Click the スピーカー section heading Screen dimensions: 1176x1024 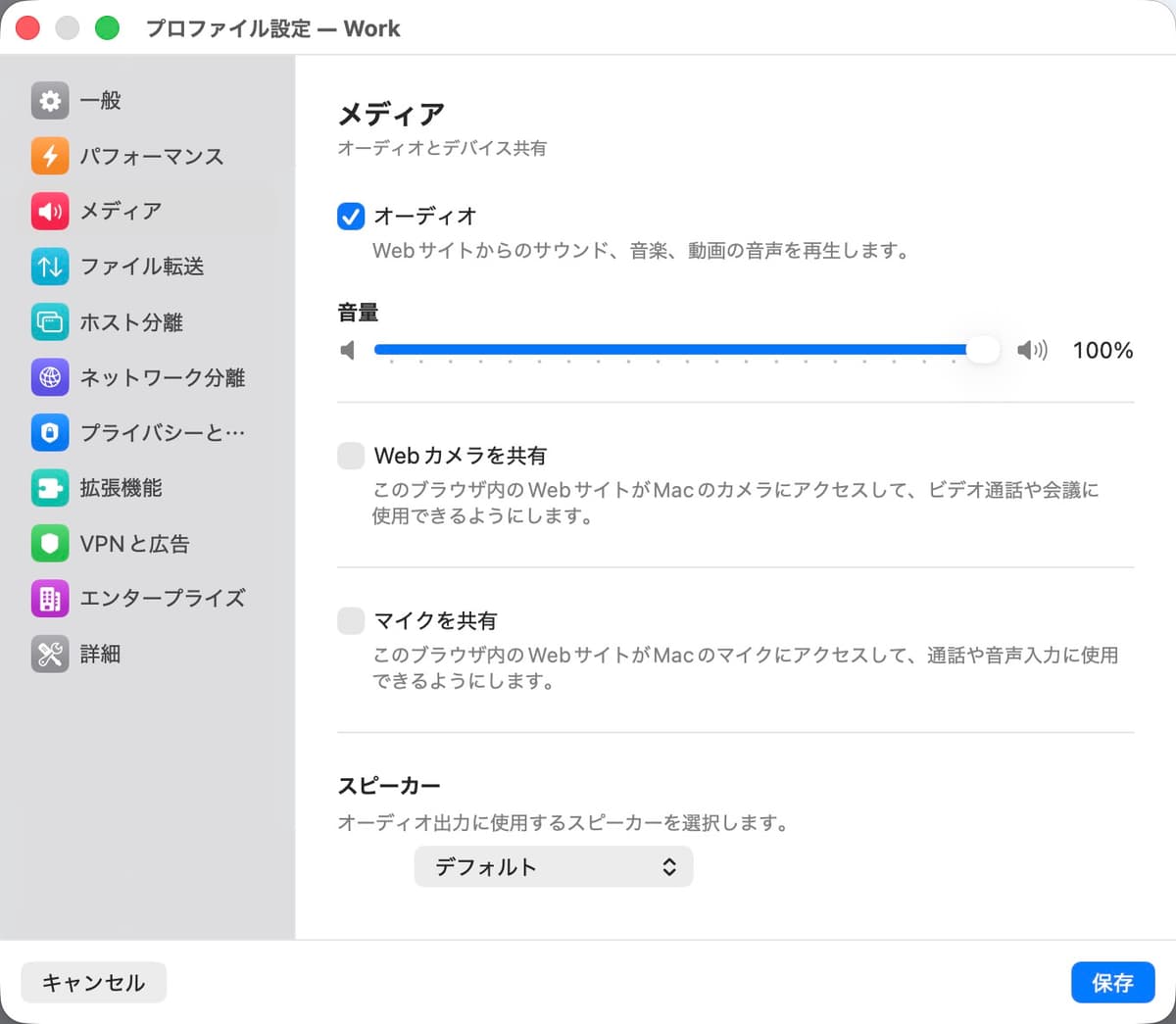coord(389,786)
